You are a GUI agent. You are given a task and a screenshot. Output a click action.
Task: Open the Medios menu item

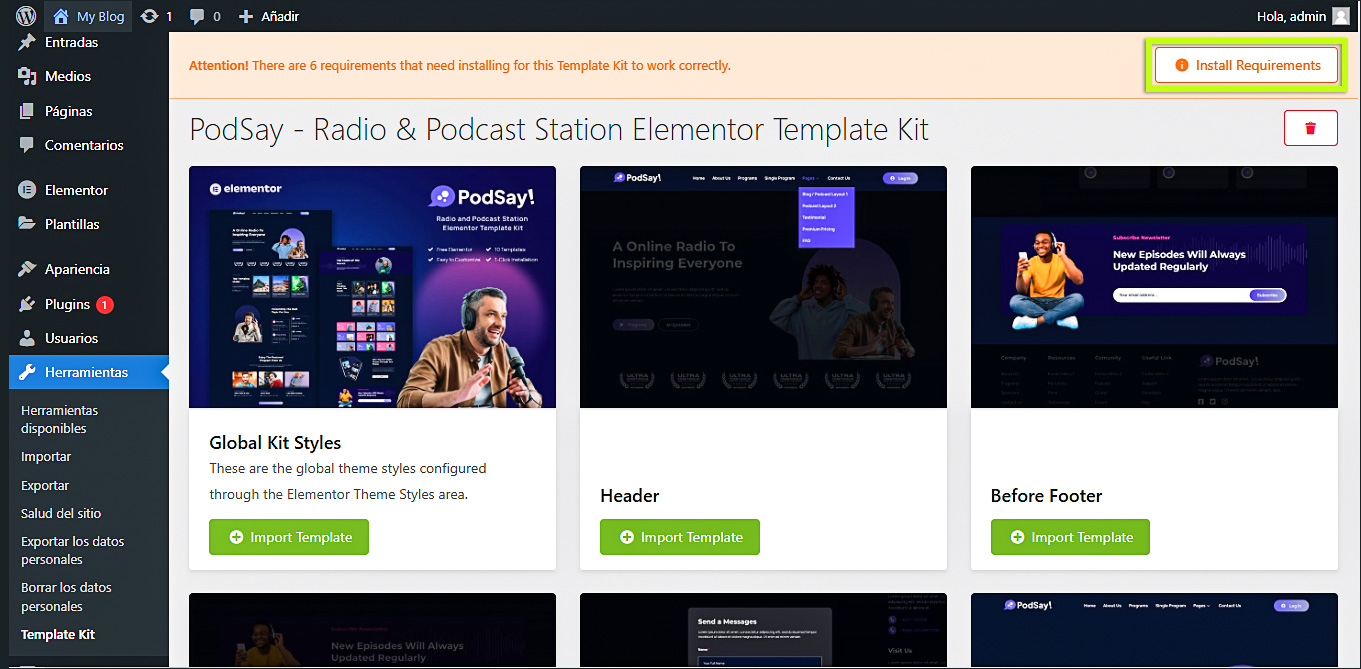67,76
